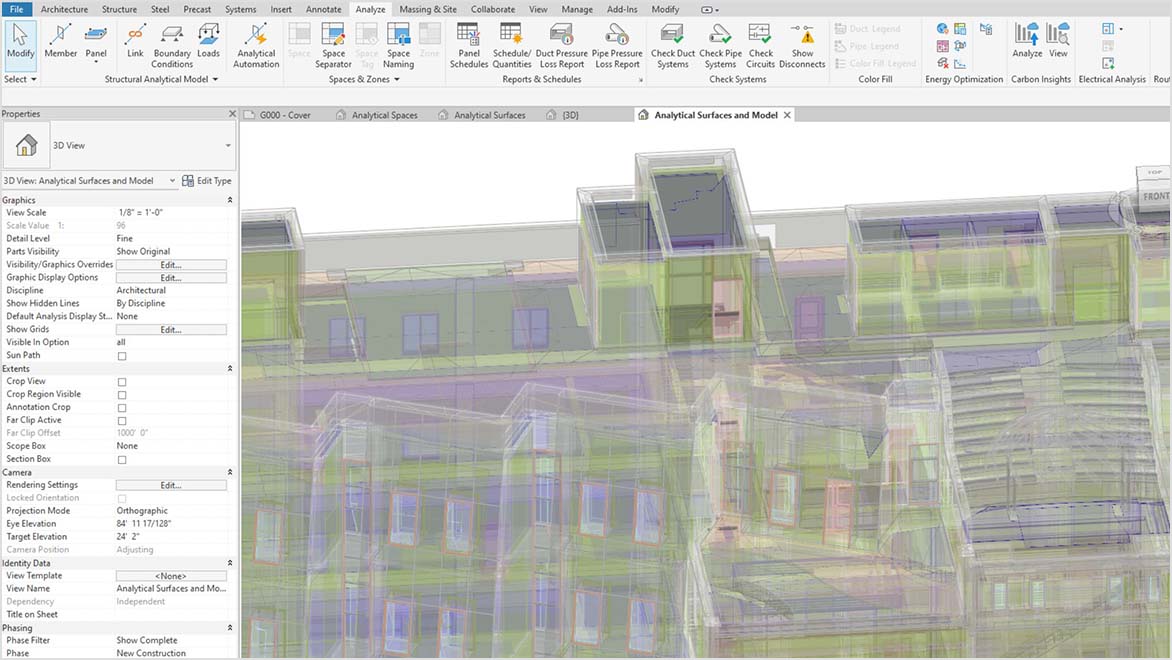
Task: Click Edit for Visibility/Graphics Overrides
Action: 170,264
